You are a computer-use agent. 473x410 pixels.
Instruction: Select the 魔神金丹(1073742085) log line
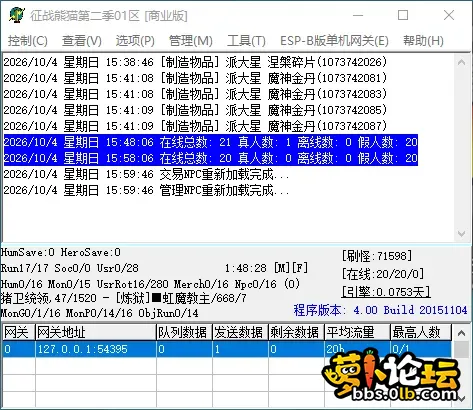point(195,110)
